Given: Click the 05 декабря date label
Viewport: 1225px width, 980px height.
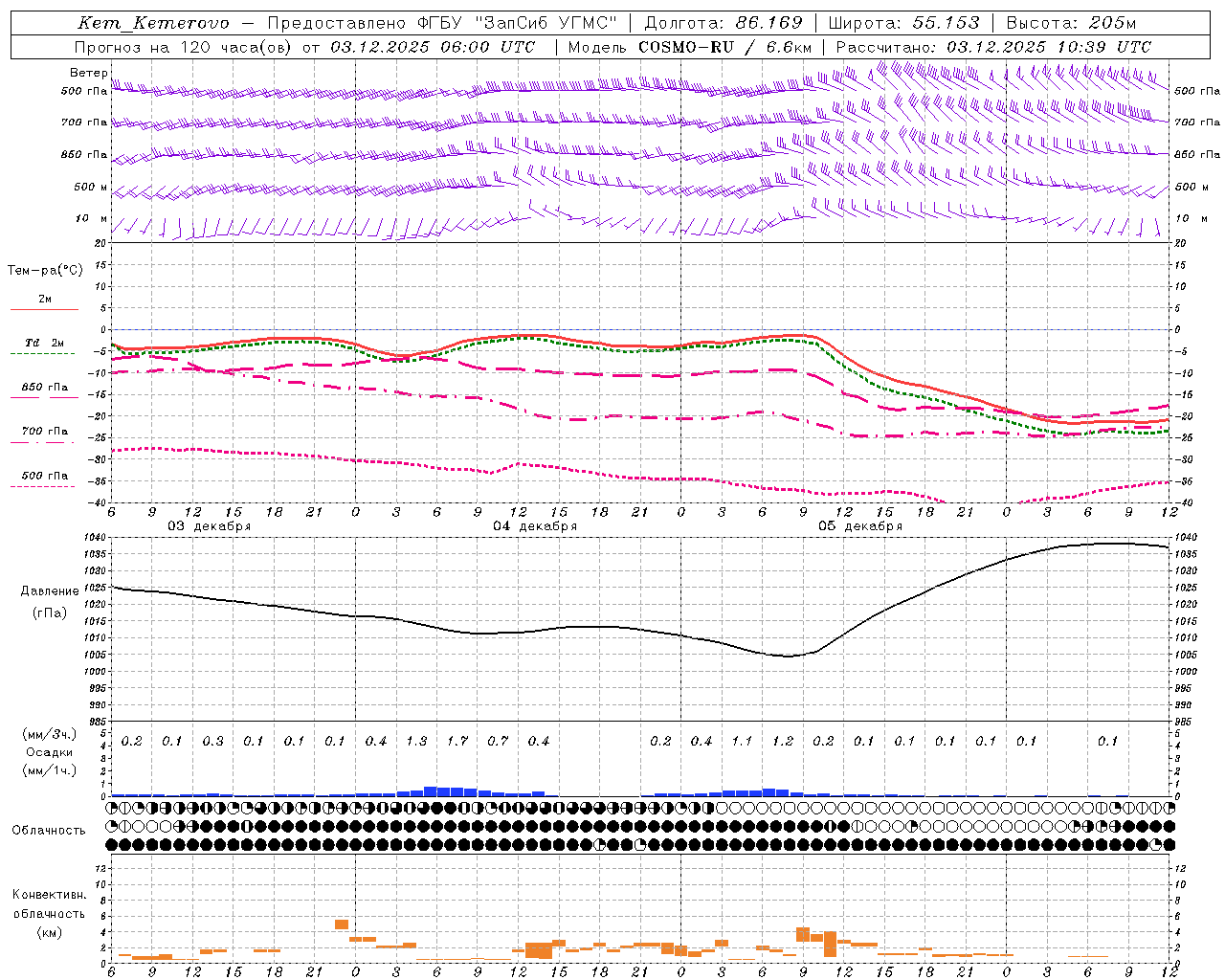Looking at the screenshot, I should [860, 526].
